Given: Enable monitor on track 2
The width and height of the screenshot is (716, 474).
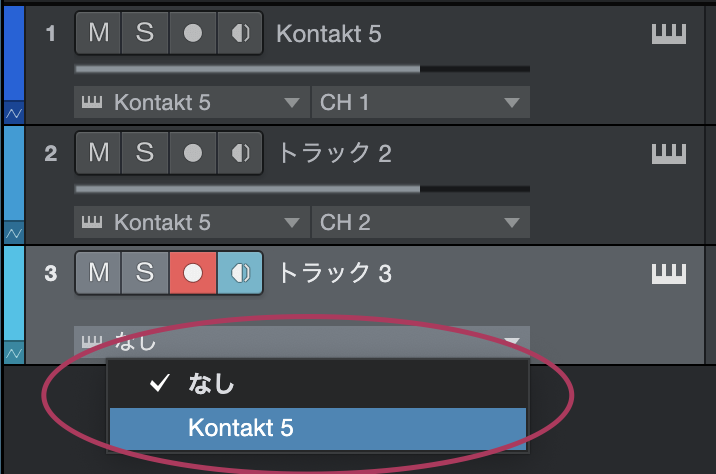Looking at the screenshot, I should (x=240, y=153).
